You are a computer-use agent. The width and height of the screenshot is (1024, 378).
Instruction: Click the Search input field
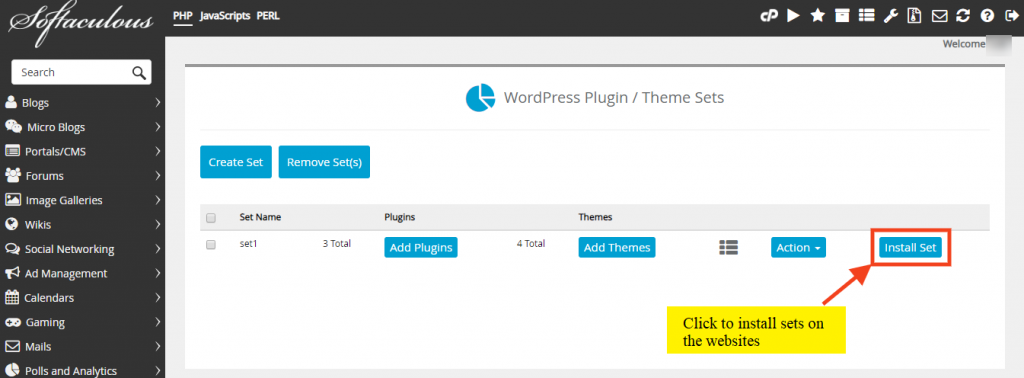click(x=82, y=72)
